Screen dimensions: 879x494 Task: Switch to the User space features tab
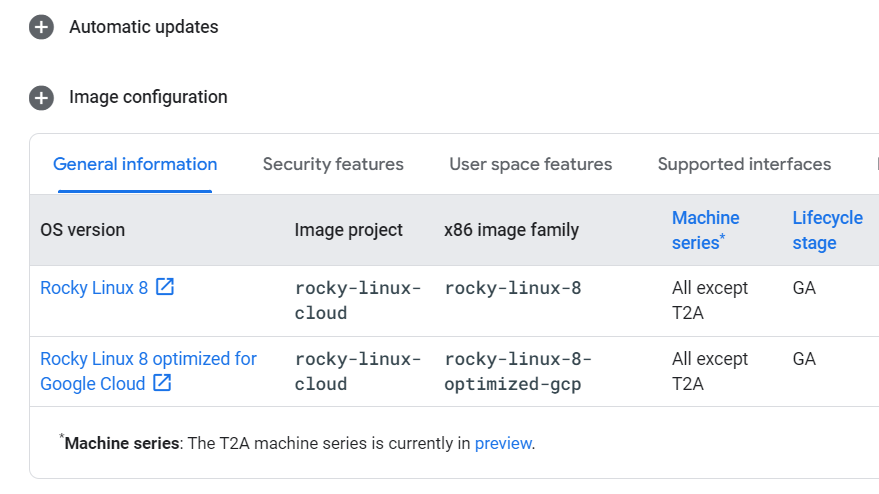(530, 164)
